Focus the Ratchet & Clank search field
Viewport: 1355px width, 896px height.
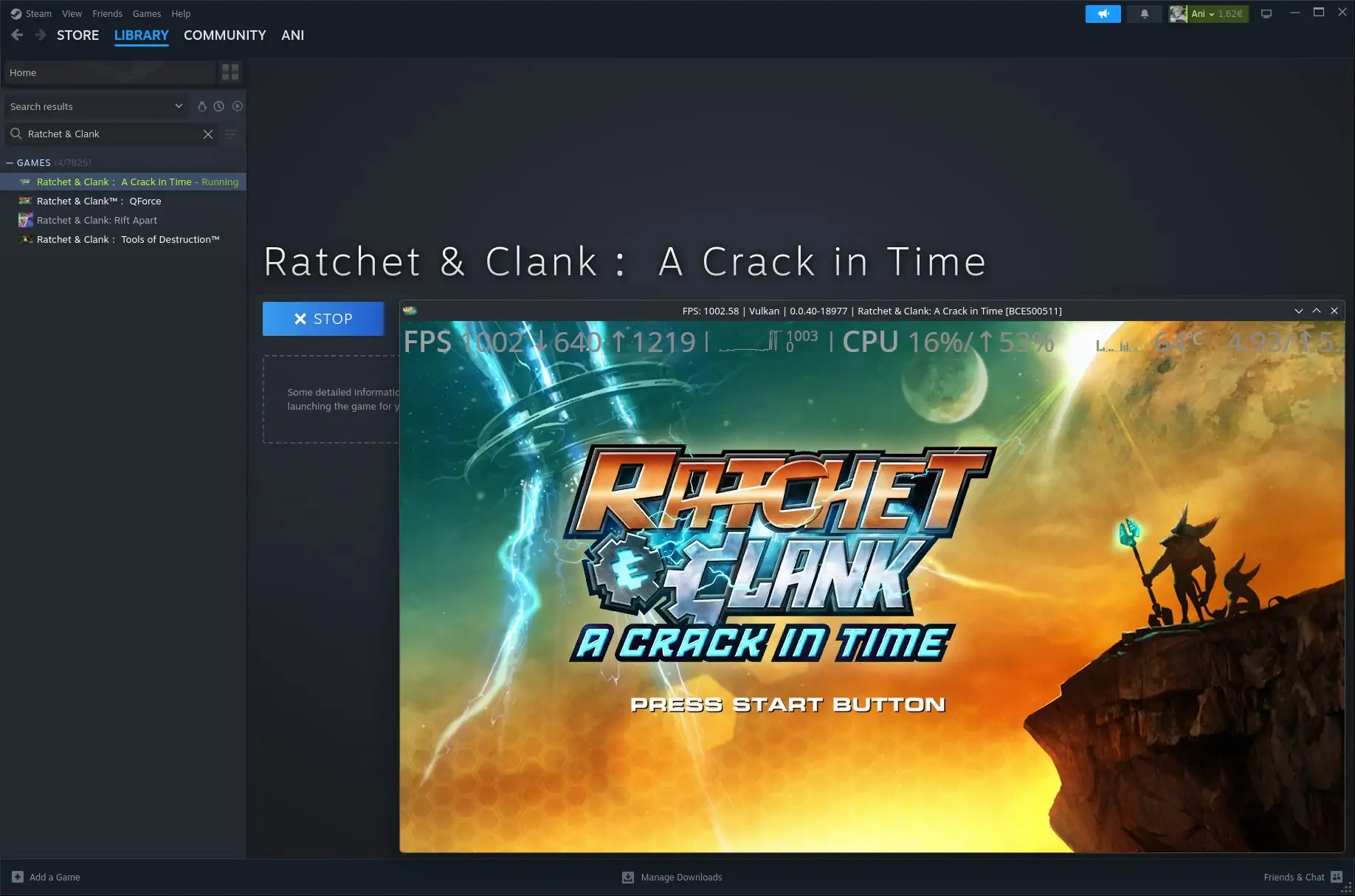[x=112, y=134]
